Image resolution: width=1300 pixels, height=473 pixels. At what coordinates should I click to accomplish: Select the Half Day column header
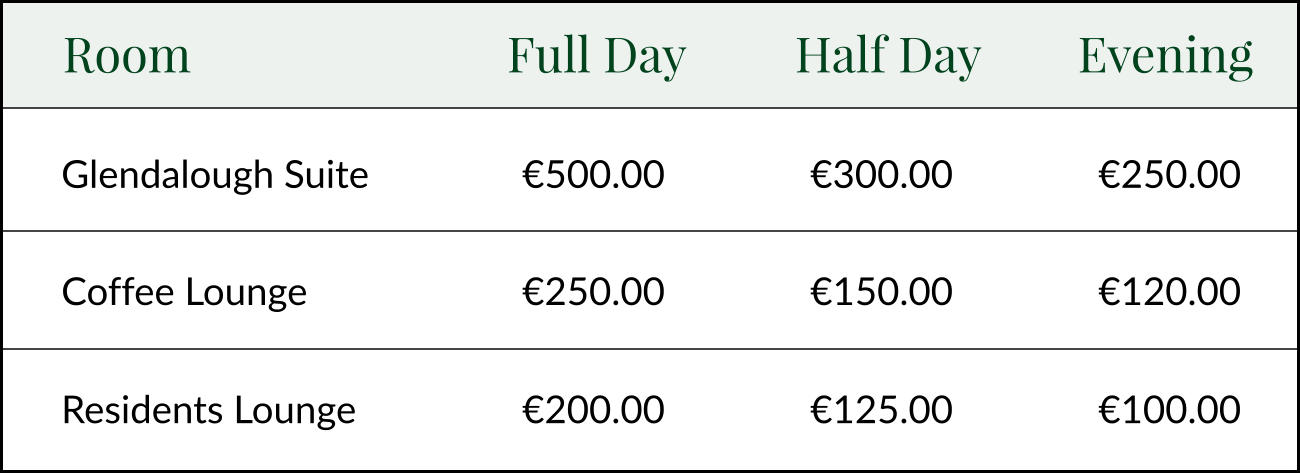coord(888,58)
